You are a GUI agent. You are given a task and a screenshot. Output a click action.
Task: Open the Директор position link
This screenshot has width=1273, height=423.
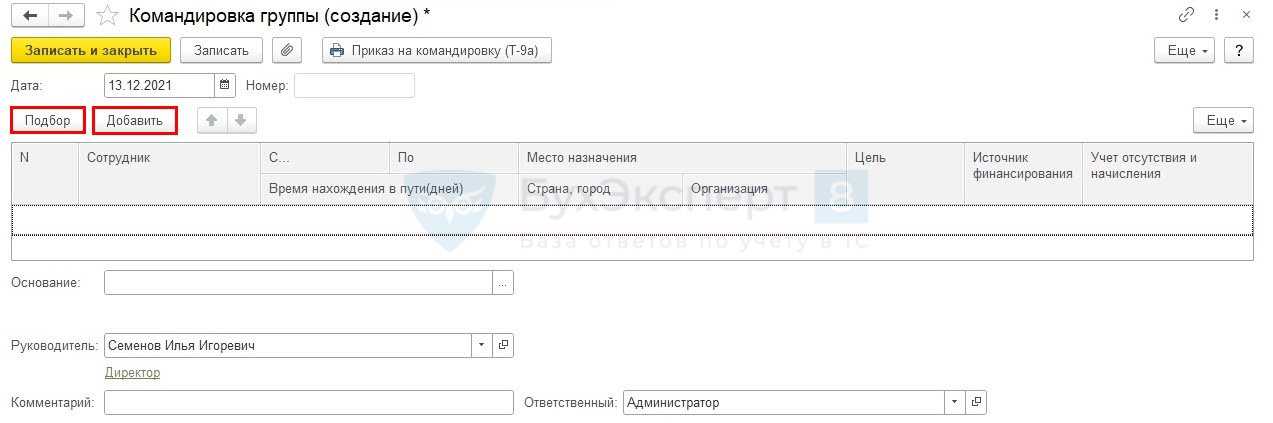pos(132,372)
